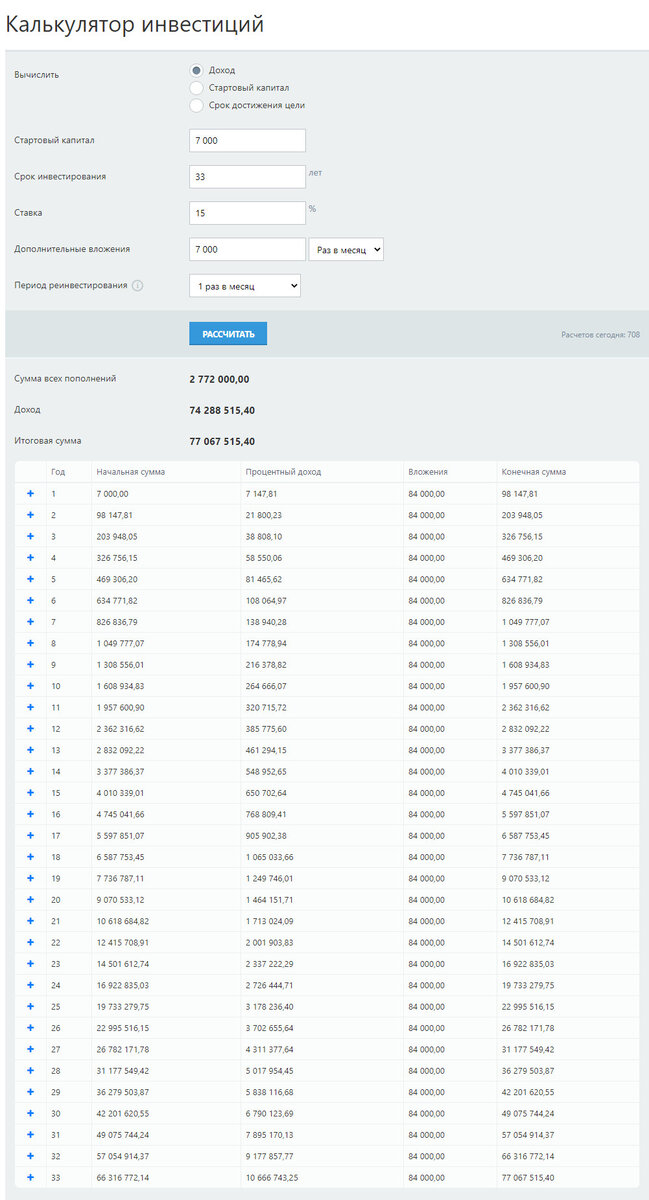Expand year 21 row with plus icon
The width and height of the screenshot is (649, 1200).
point(30,921)
